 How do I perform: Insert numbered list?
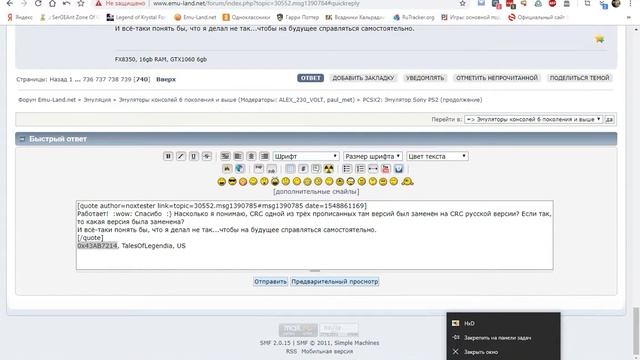360,169
